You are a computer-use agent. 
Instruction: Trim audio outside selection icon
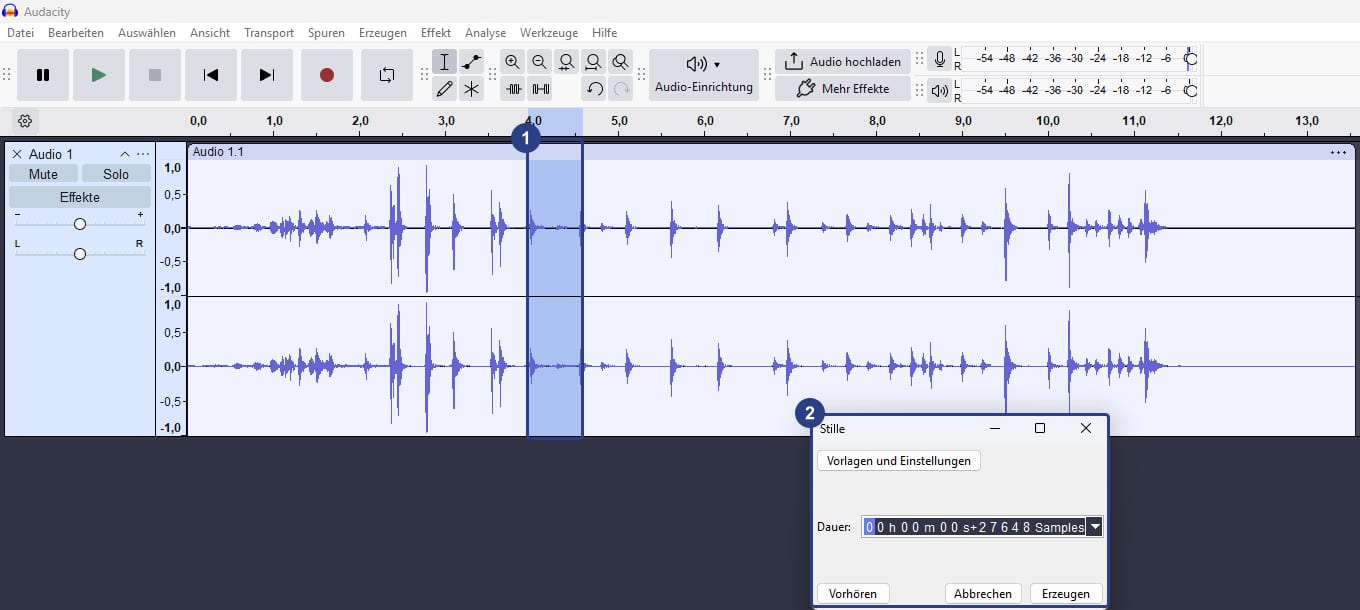(x=513, y=89)
